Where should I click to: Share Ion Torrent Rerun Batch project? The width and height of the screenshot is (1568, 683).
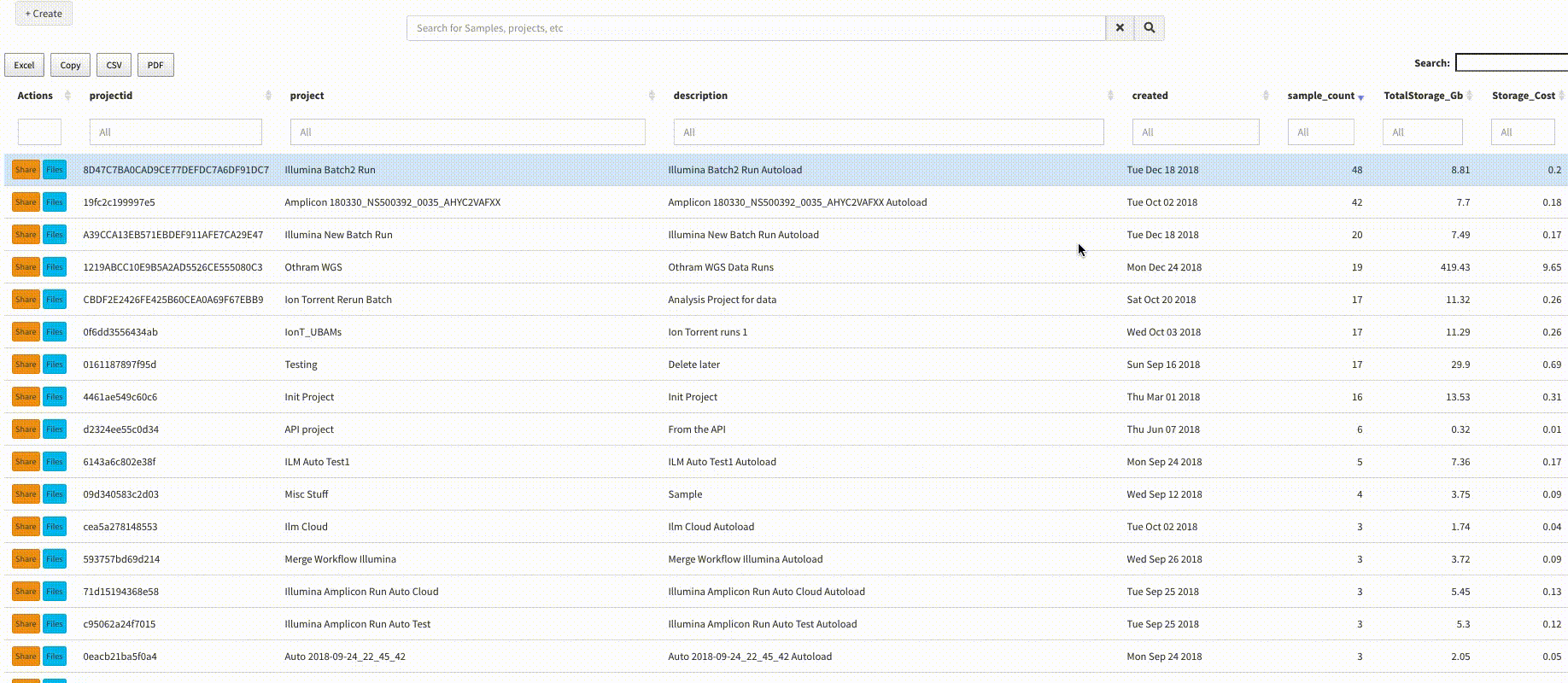26,300
